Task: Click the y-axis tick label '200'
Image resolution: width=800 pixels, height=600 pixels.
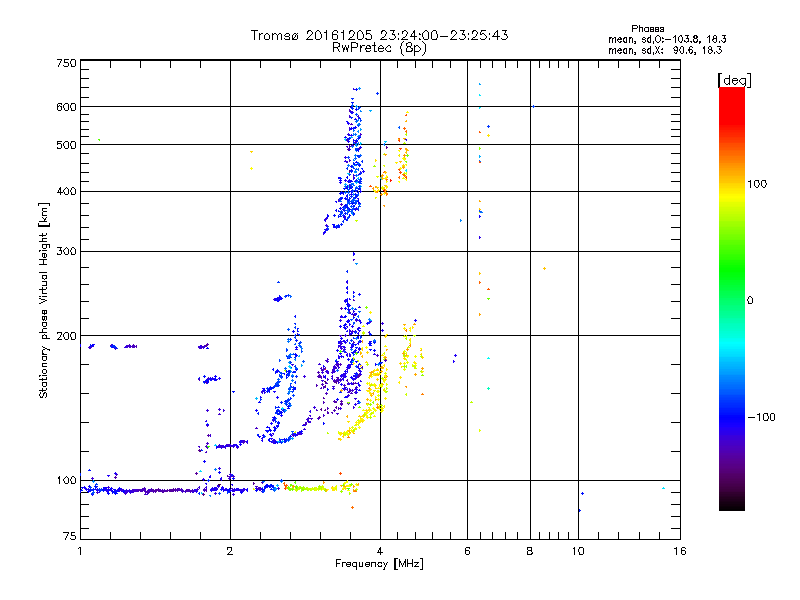Action: point(66,336)
